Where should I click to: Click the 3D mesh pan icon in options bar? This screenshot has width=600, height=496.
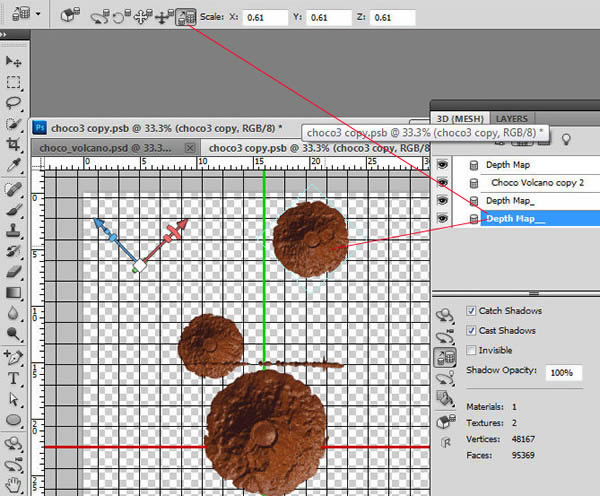click(x=143, y=17)
